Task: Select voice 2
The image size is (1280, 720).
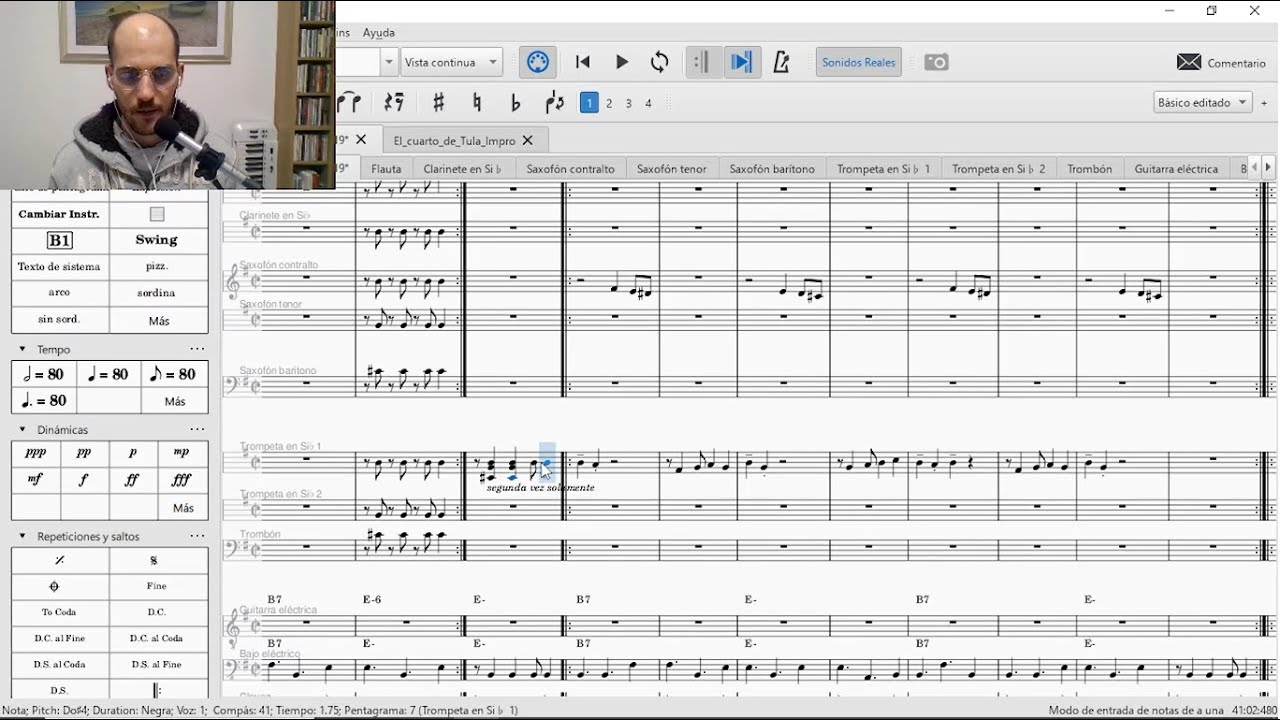Action: click(609, 103)
